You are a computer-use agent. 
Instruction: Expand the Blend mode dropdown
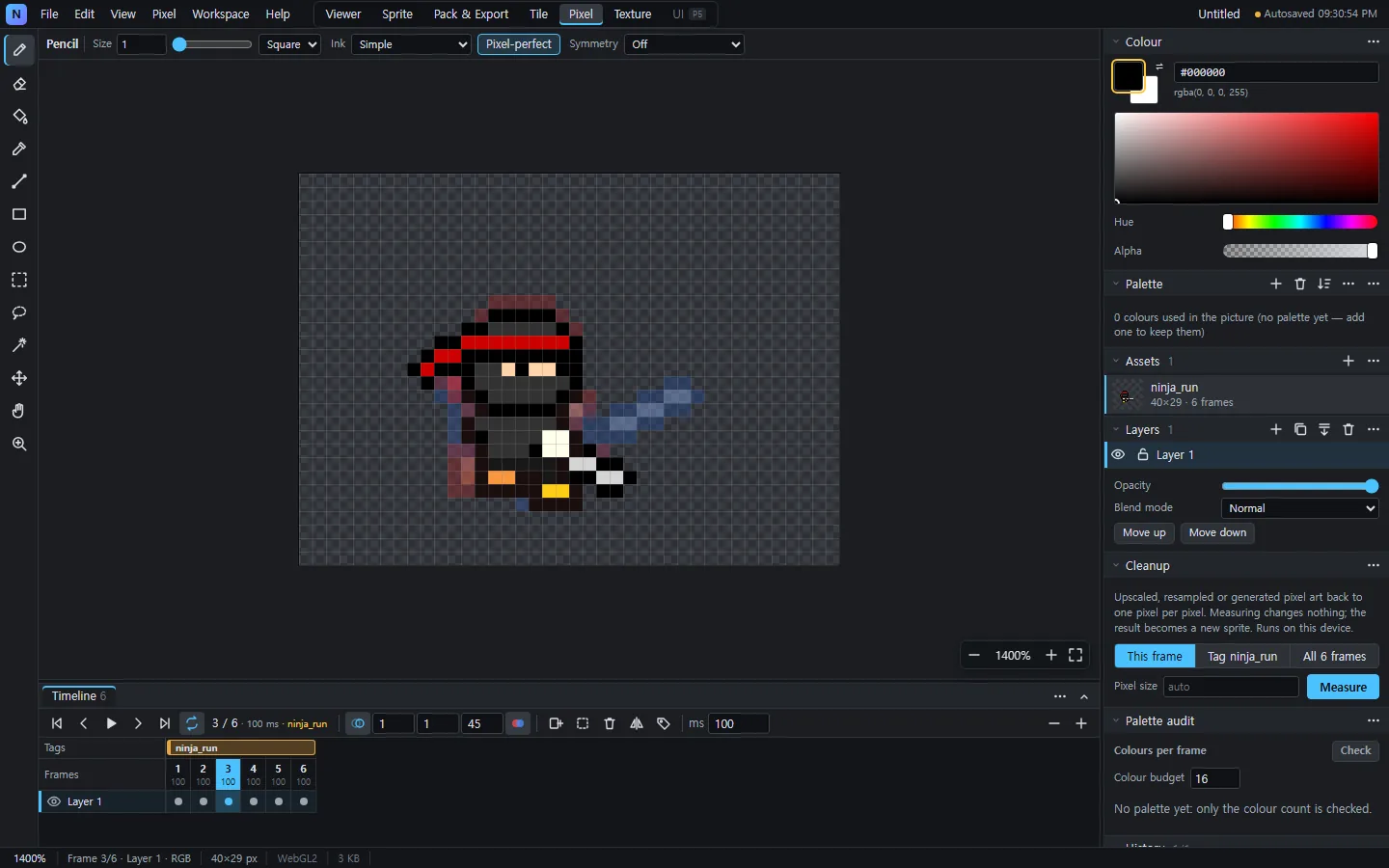[1300, 508]
